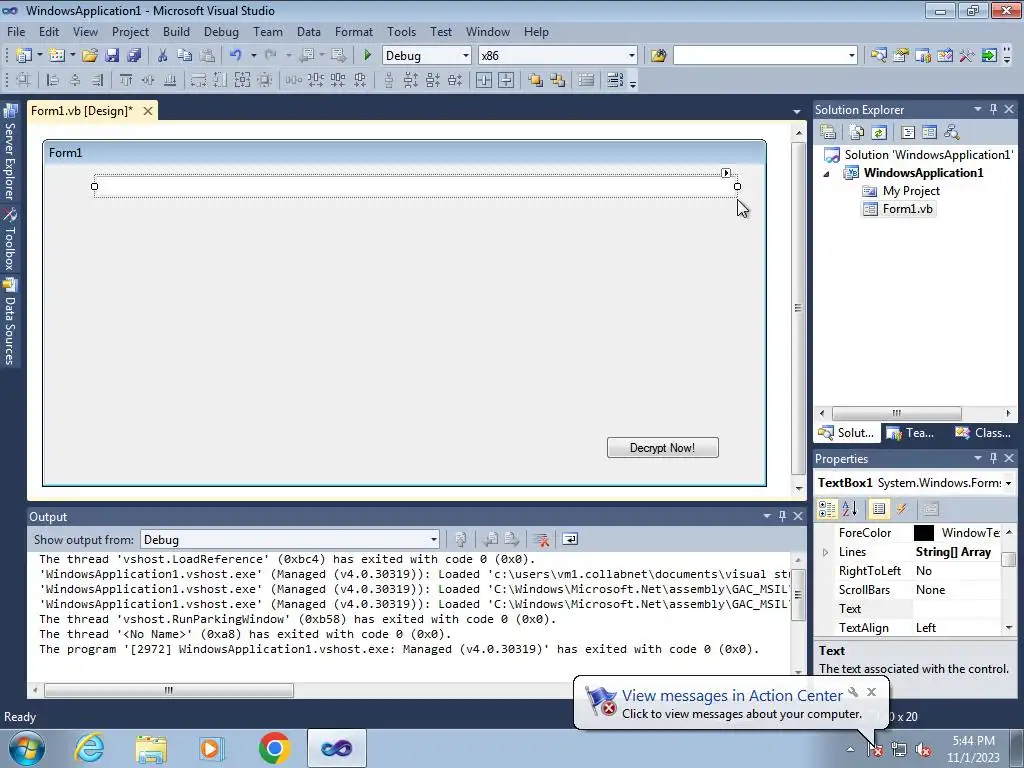Viewport: 1024px width, 768px height.
Task: Toggle the Properties list button
Action: coord(879,509)
